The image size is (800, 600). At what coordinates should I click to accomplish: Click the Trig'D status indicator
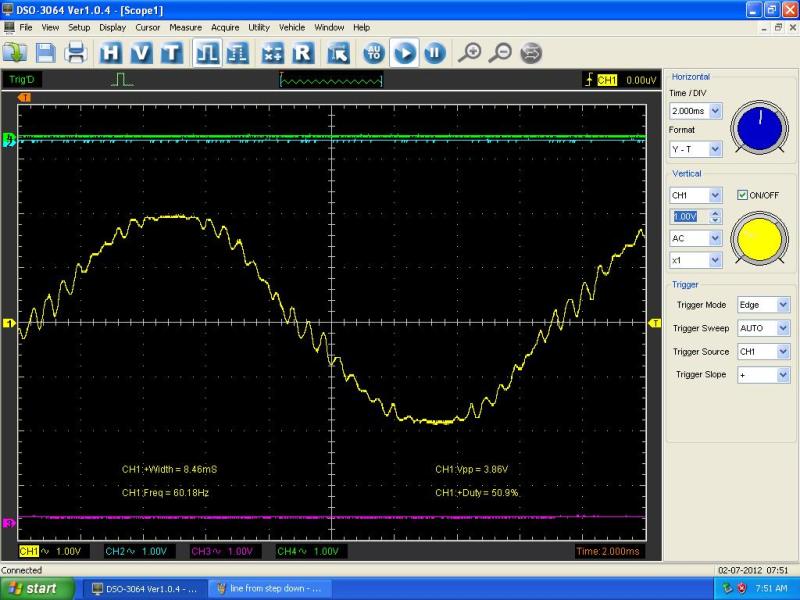coord(22,80)
